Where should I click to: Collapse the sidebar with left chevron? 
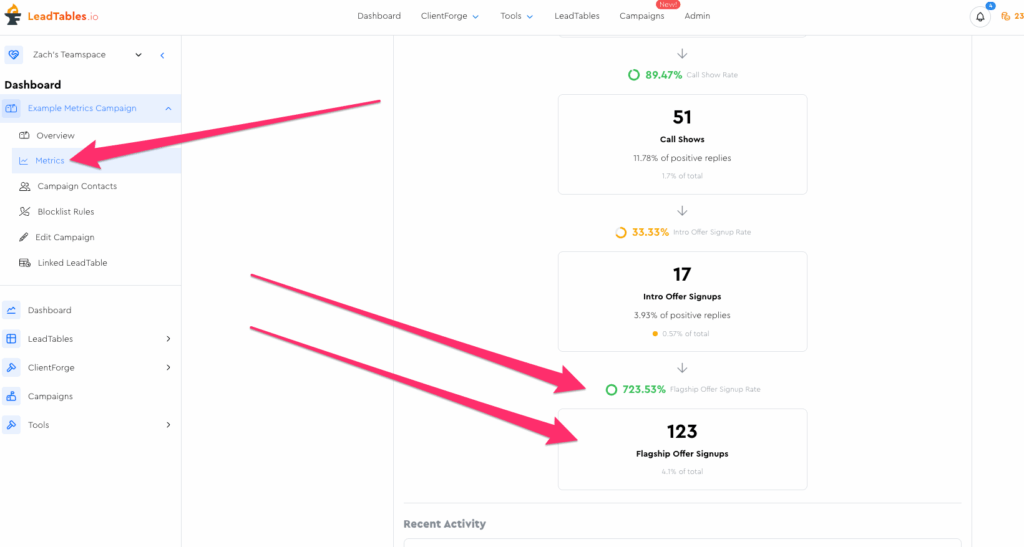click(x=162, y=55)
